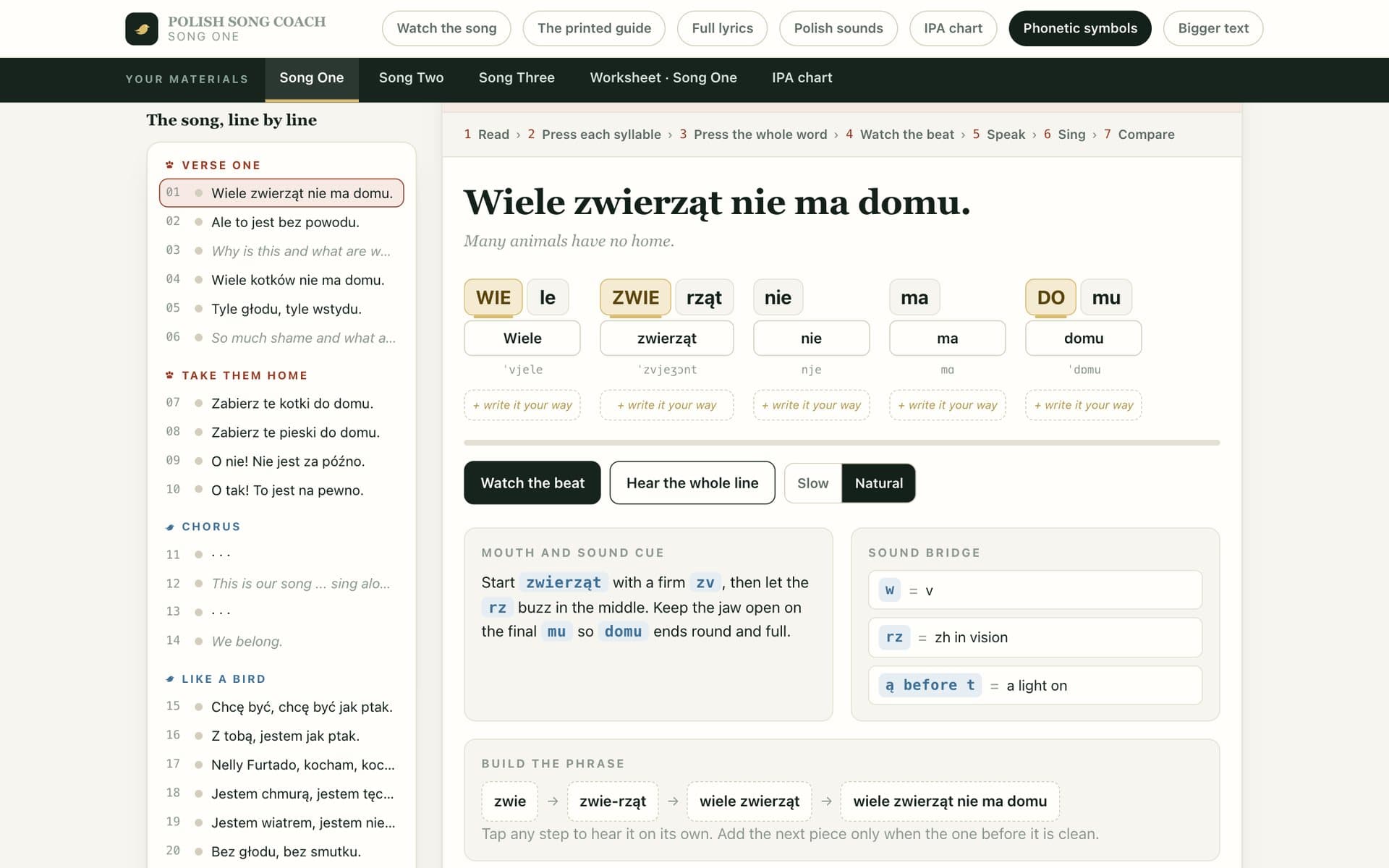Play Hear the whole line
The height and width of the screenshot is (868, 1389).
point(692,483)
